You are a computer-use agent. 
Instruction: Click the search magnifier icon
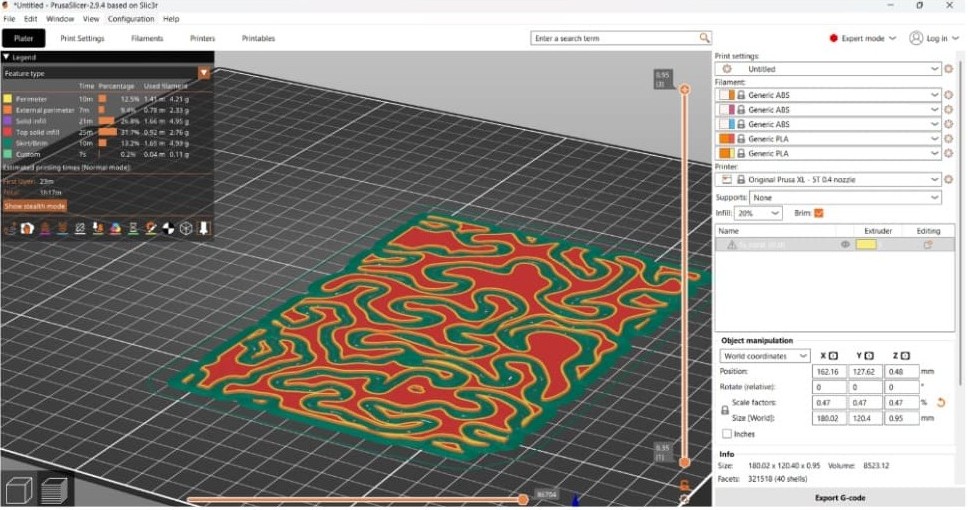coord(705,38)
